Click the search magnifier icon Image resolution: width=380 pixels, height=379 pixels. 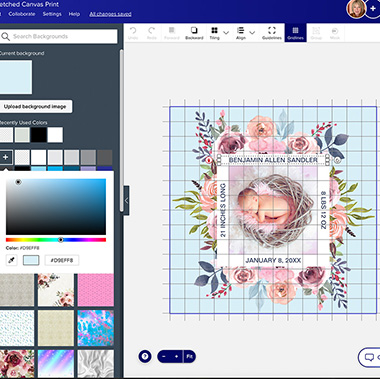pos(5,36)
